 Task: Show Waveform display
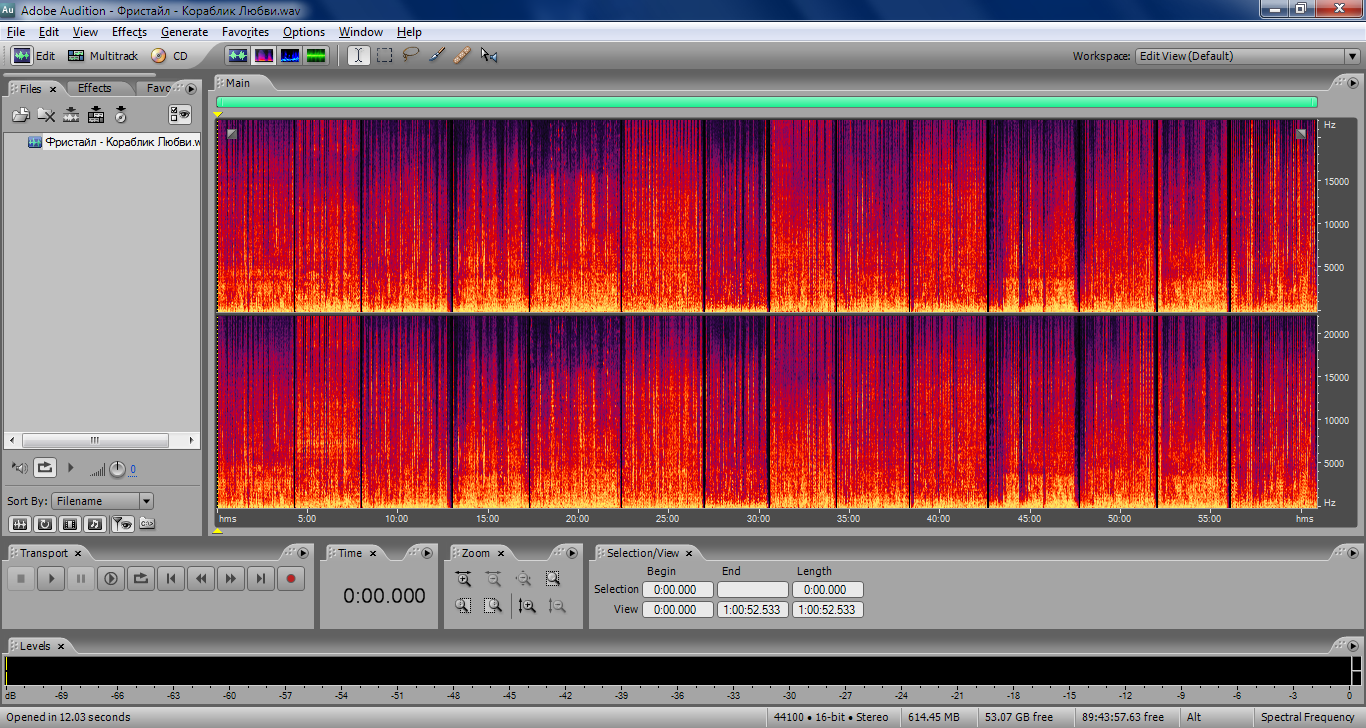(238, 56)
